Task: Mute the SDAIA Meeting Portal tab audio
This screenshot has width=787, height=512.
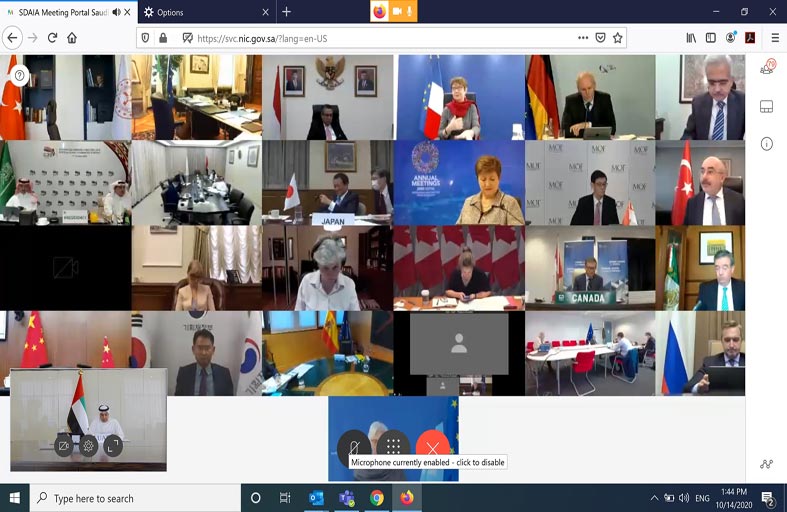Action: 117,12
